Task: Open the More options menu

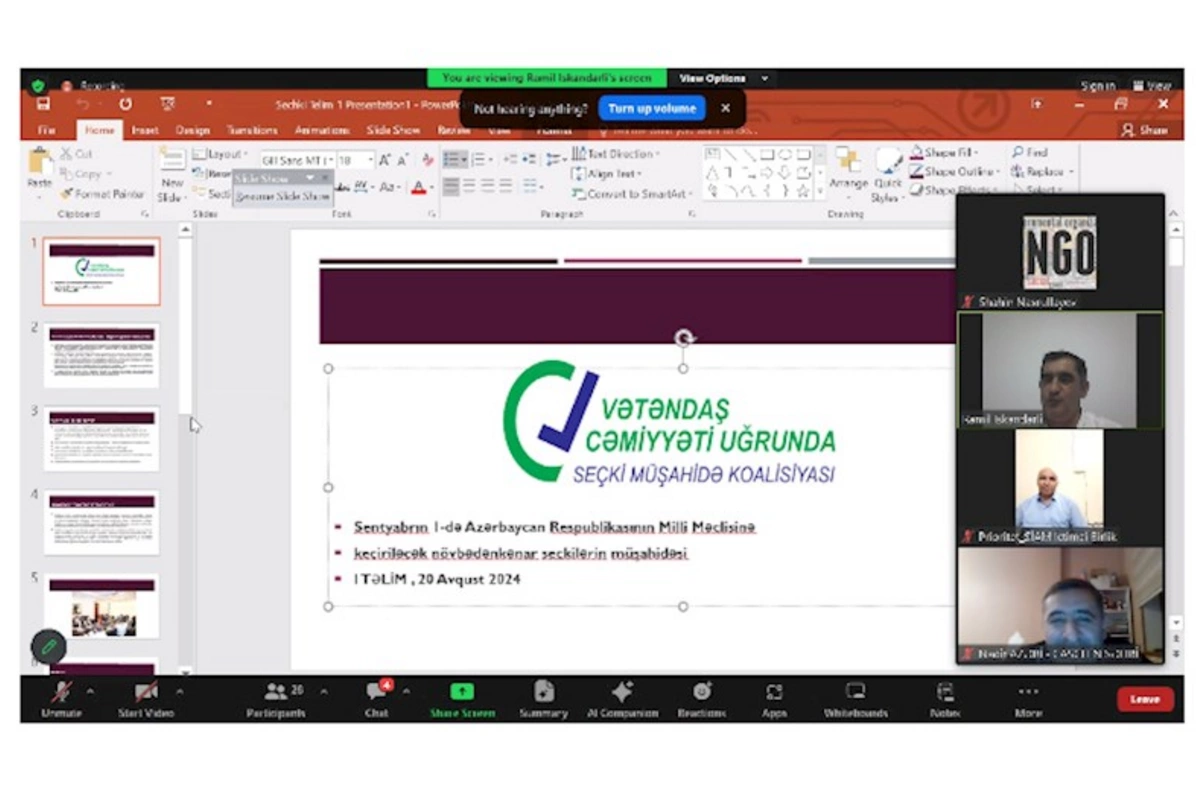Action: pyautogui.click(x=1027, y=698)
